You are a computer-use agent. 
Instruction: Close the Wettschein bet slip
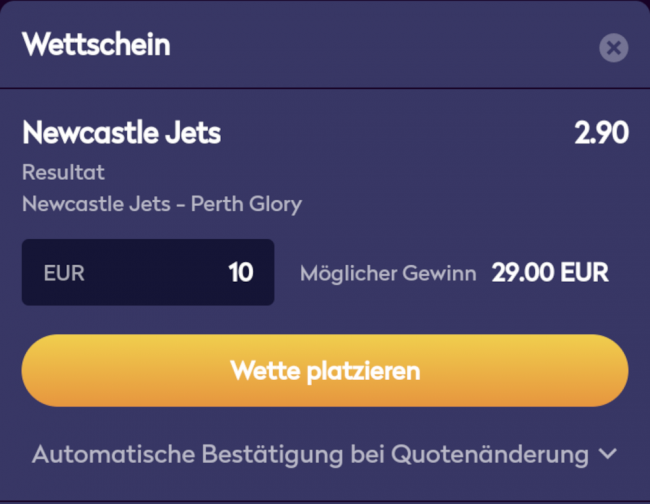[x=613, y=47]
